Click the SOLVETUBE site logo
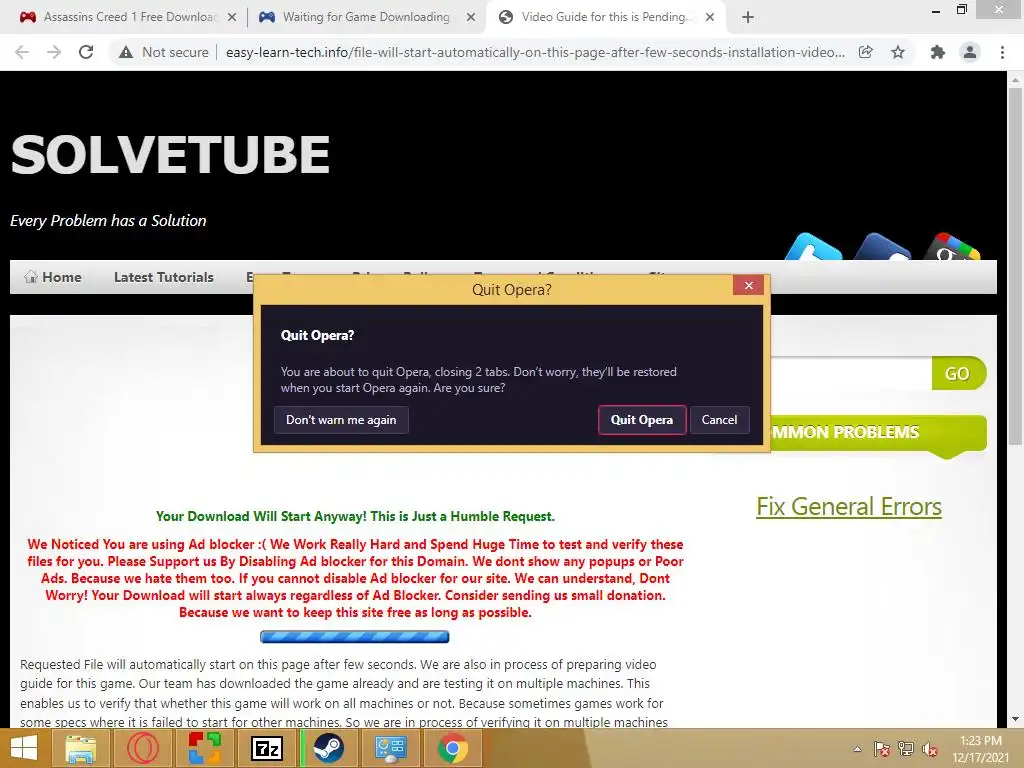Screen dimensions: 1024x768 point(170,155)
